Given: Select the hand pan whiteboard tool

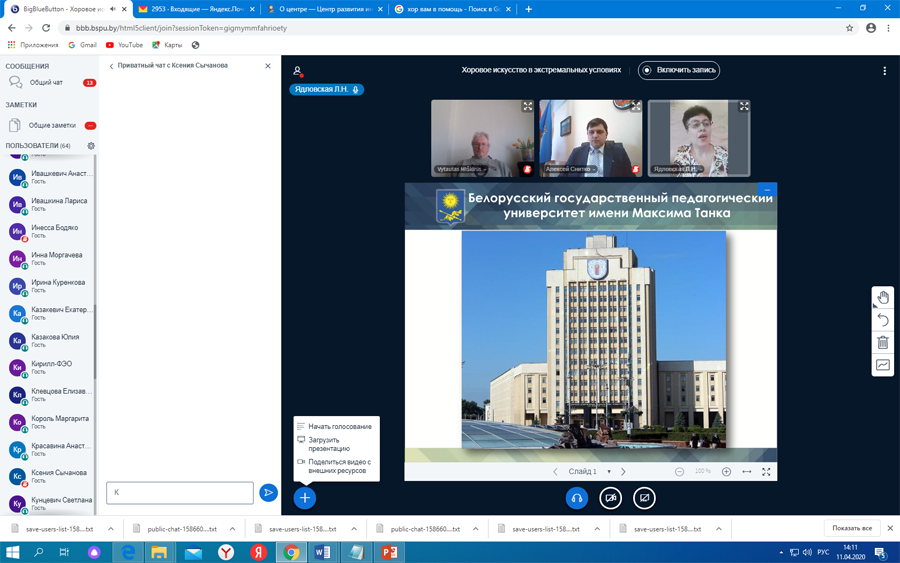Looking at the screenshot, I should point(883,297).
